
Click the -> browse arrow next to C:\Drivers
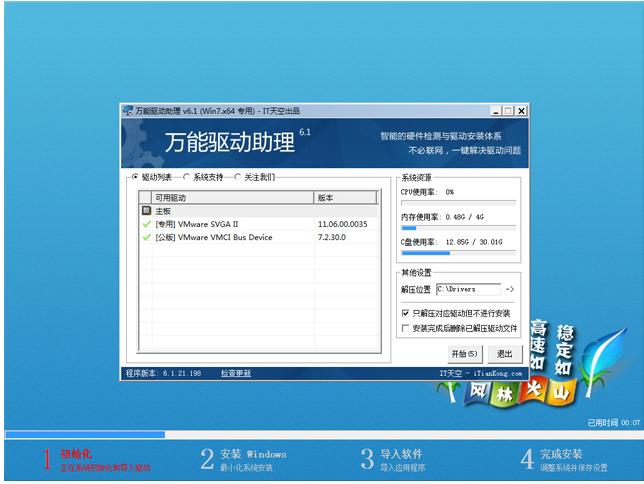tap(509, 289)
